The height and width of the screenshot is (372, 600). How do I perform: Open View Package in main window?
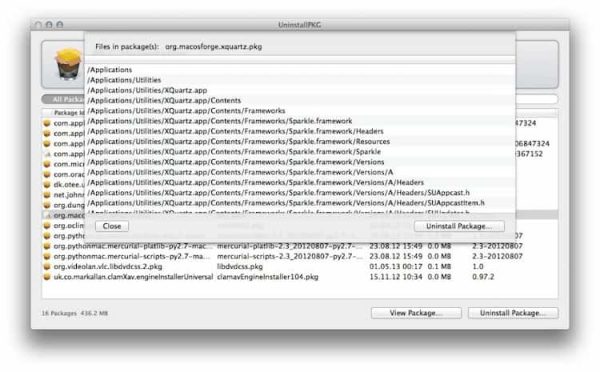(x=416, y=313)
